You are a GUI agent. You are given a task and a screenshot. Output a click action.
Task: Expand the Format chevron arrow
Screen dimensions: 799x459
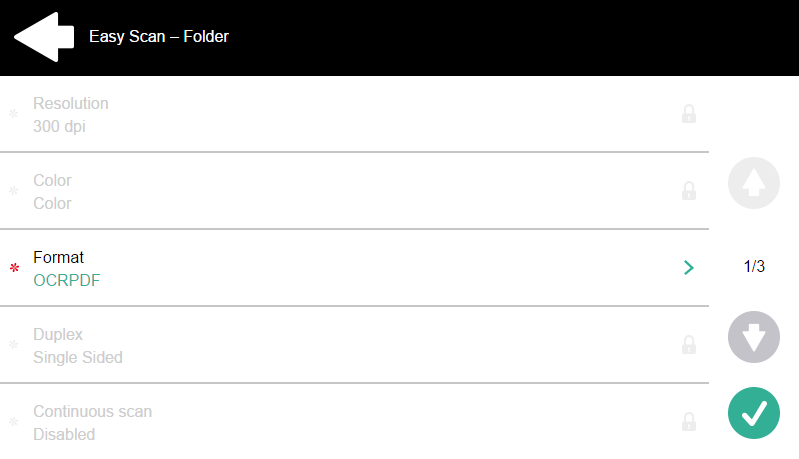tap(688, 268)
